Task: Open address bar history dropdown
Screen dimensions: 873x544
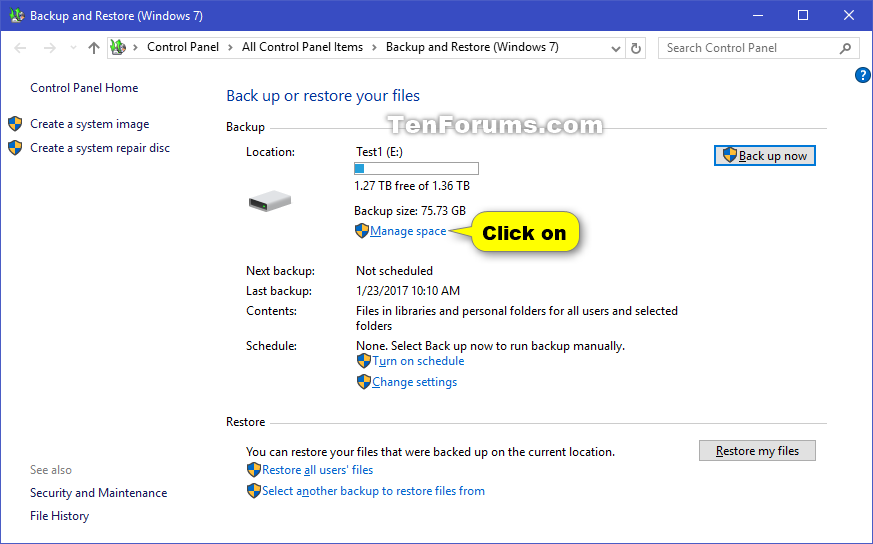Action: point(616,48)
